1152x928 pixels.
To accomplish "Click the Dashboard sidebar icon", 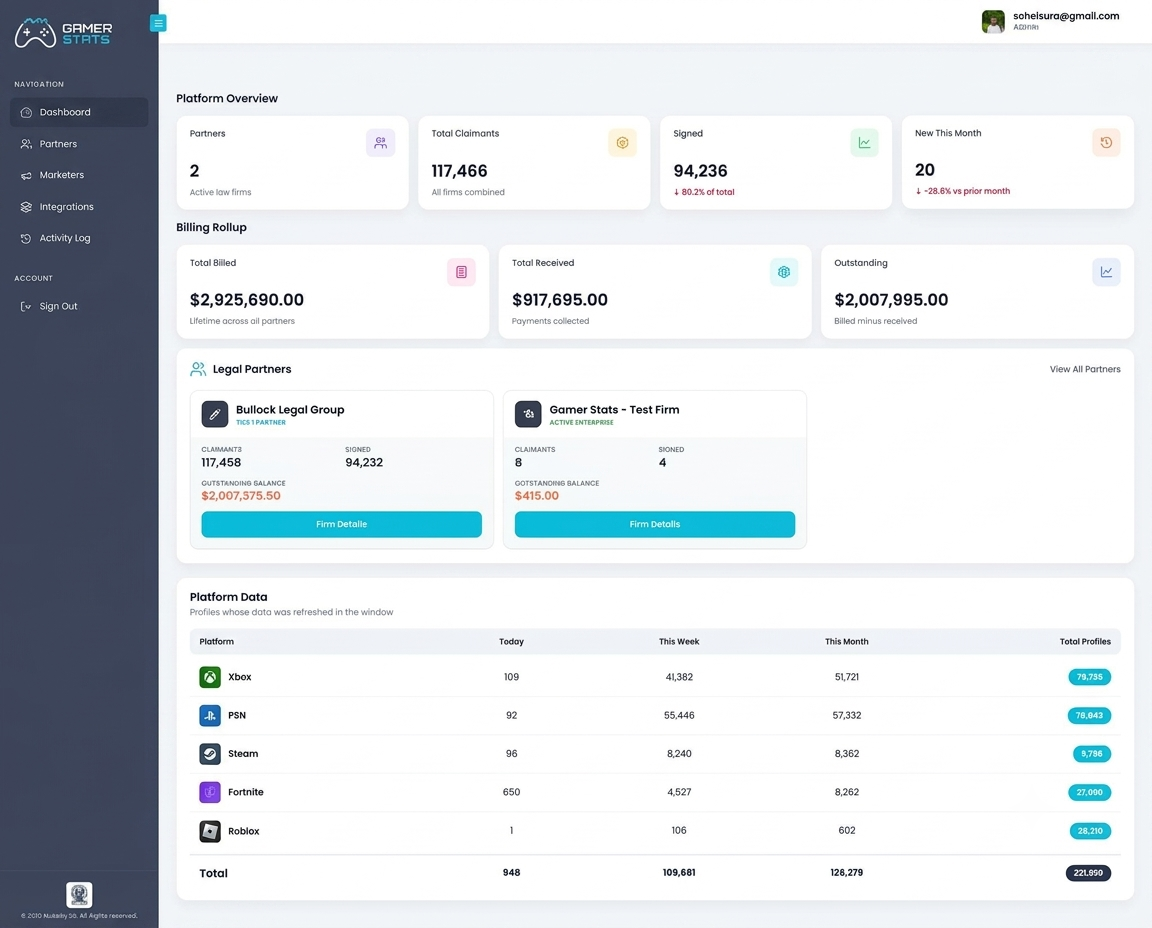I will click(26, 112).
